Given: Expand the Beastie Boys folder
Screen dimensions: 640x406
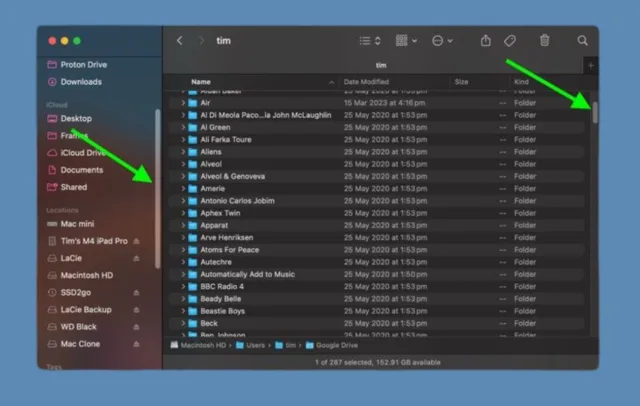Looking at the screenshot, I should pyautogui.click(x=183, y=311).
